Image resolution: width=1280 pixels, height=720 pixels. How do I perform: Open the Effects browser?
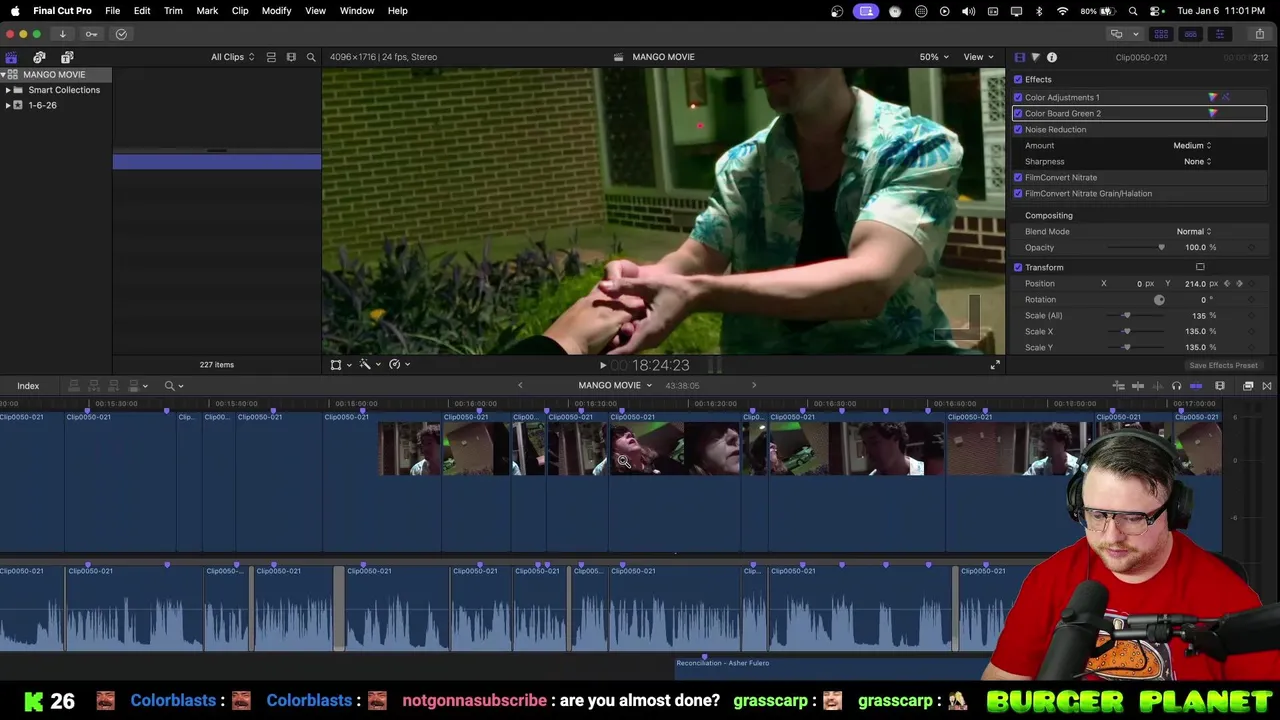pyautogui.click(x=1248, y=386)
